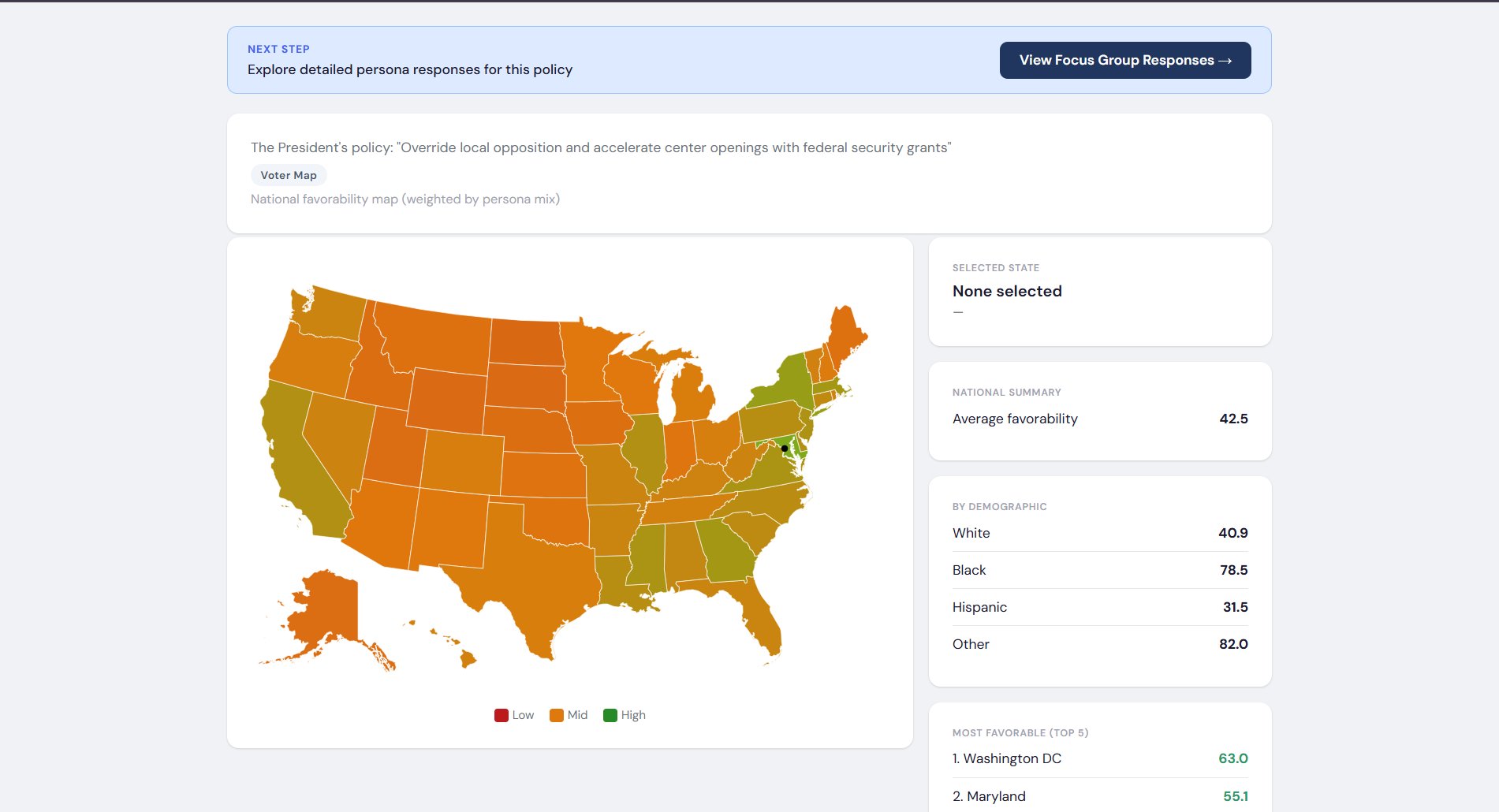Click the Washington DC marker dot
Image resolution: width=1499 pixels, height=812 pixels.
[785, 448]
